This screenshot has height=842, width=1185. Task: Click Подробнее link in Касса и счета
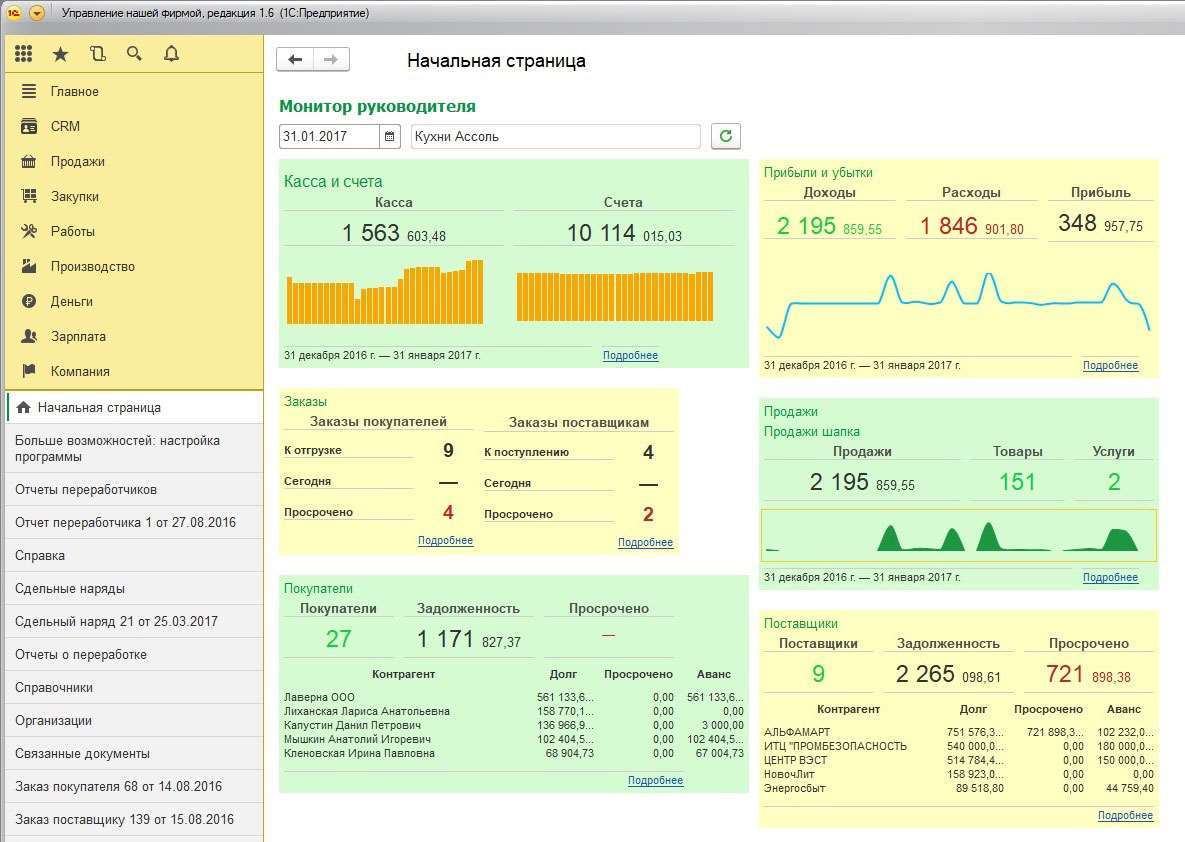pos(630,355)
